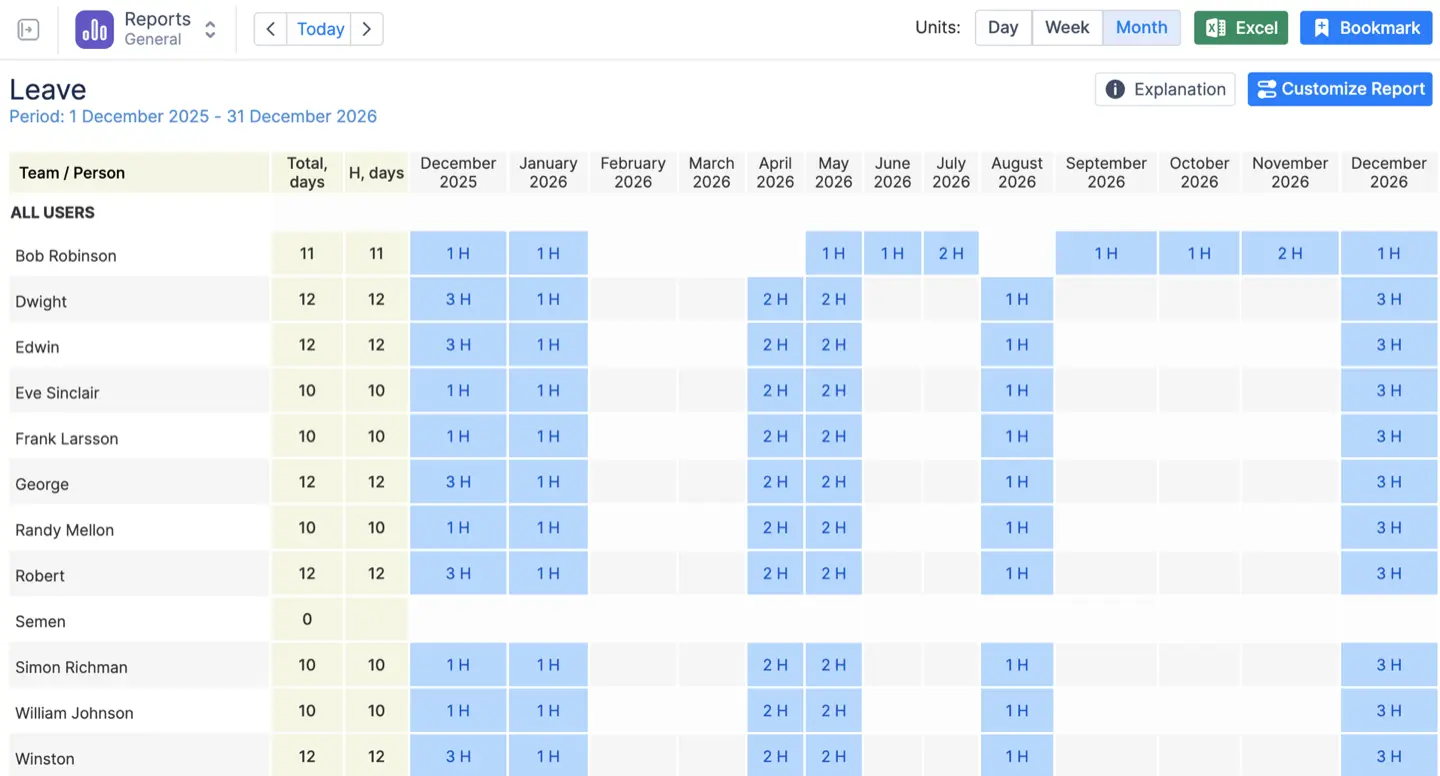1440x776 pixels.
Task: Select the June 2026 column header
Action: [892, 172]
